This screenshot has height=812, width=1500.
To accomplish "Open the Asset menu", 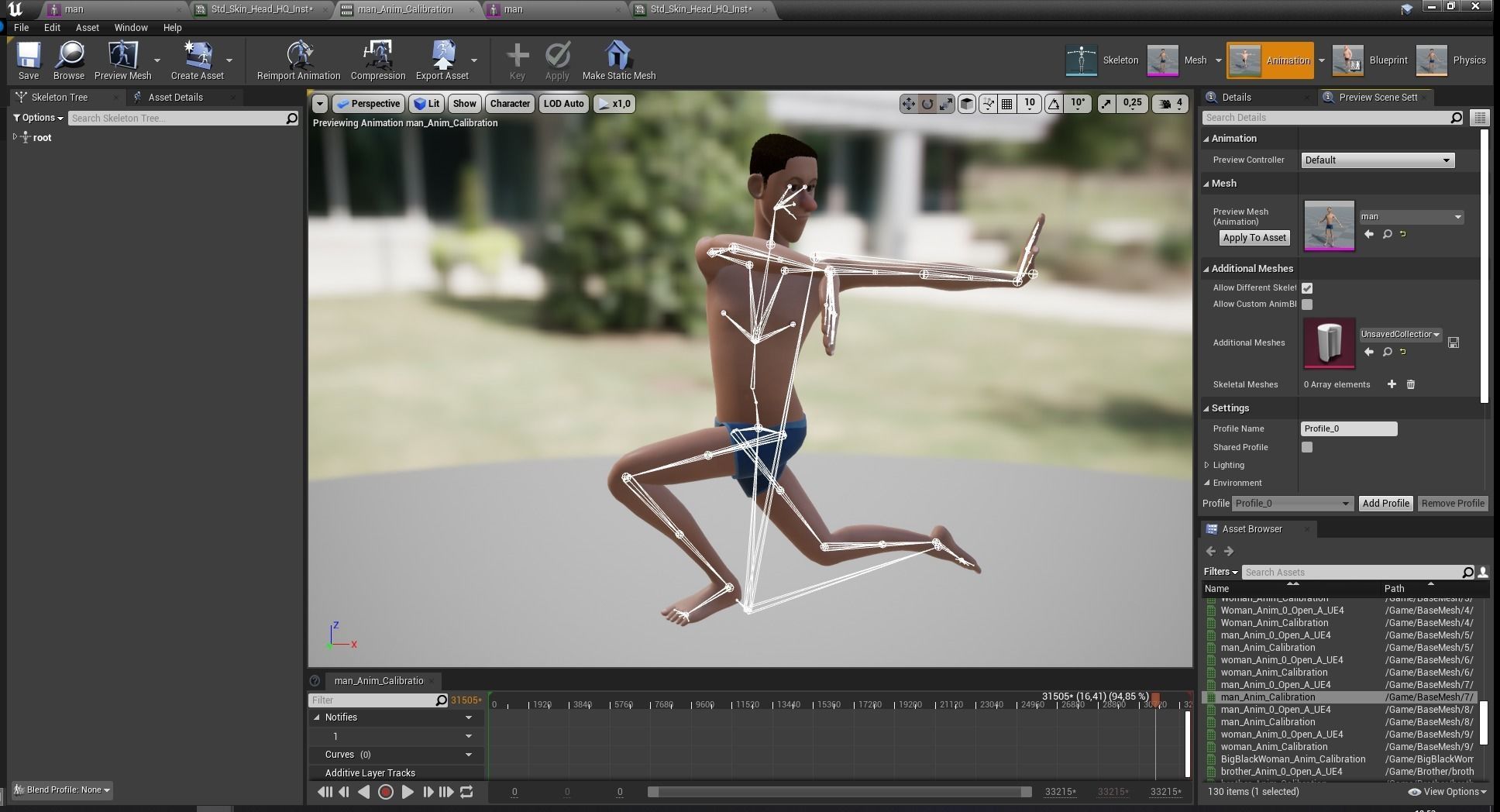I will pos(87,27).
